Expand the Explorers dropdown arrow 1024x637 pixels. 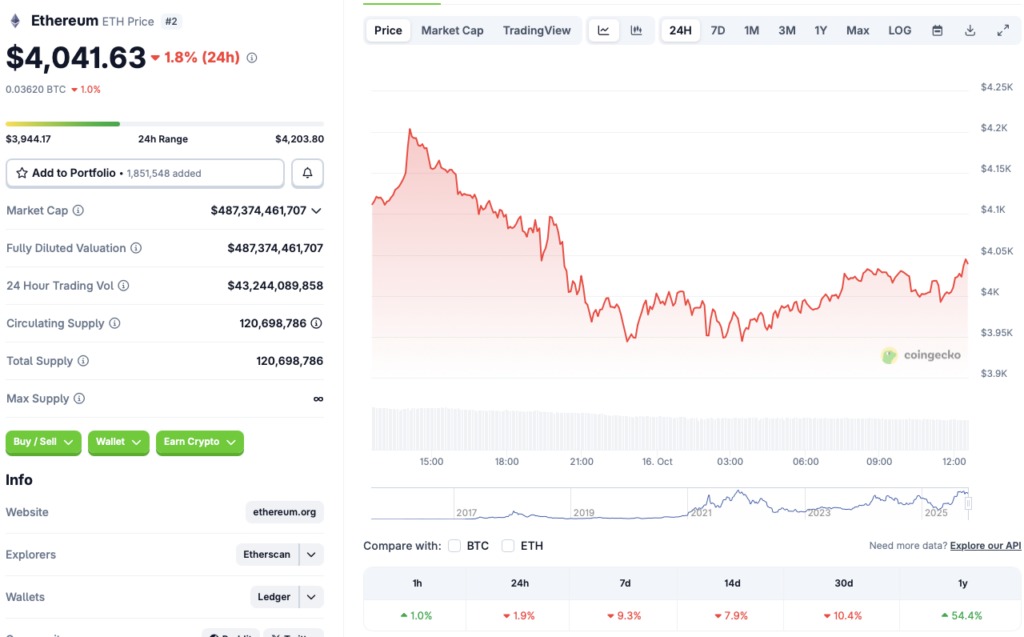[312, 554]
